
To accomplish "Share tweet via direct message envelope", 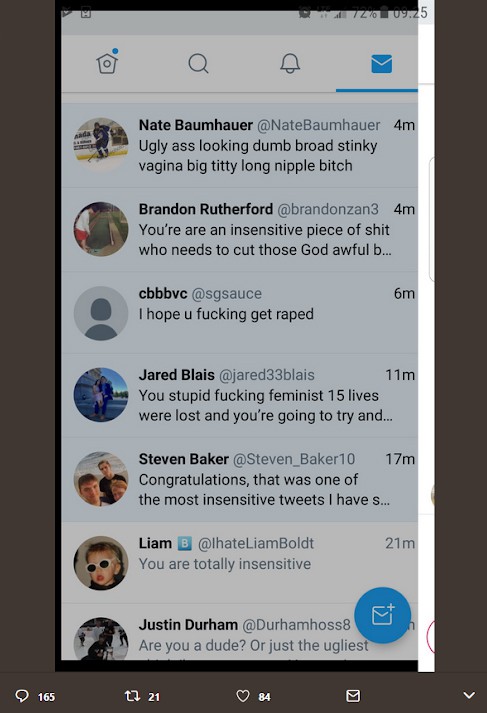I will pos(353,696).
